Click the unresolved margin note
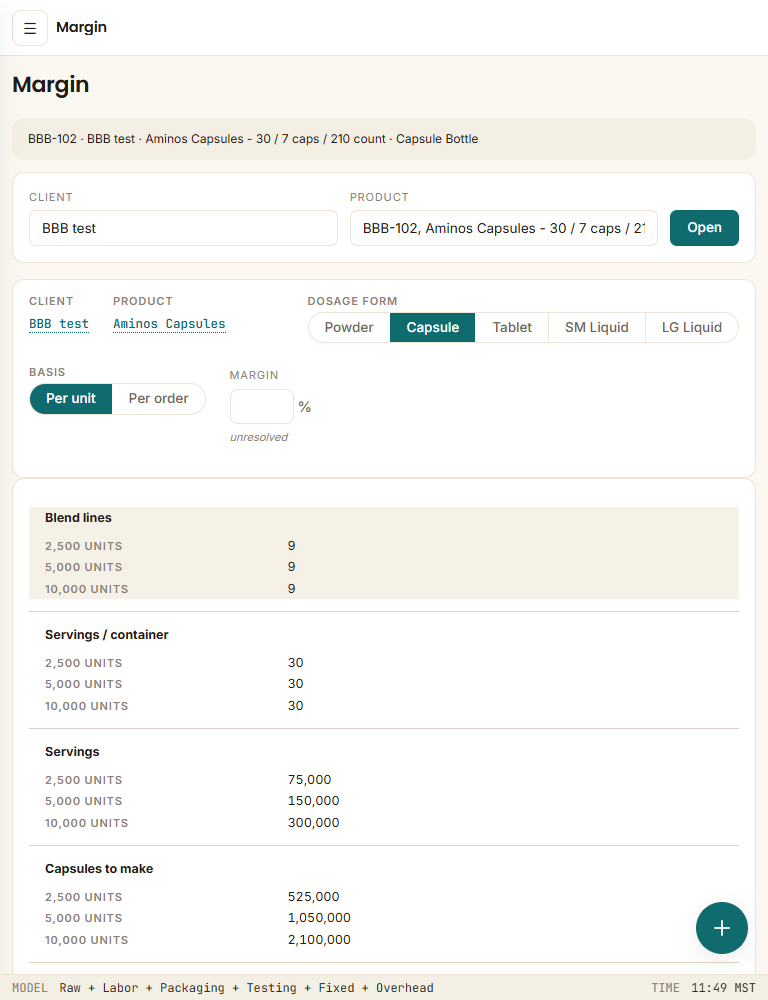Screen dimensions: 768x1000 click(x=259, y=438)
